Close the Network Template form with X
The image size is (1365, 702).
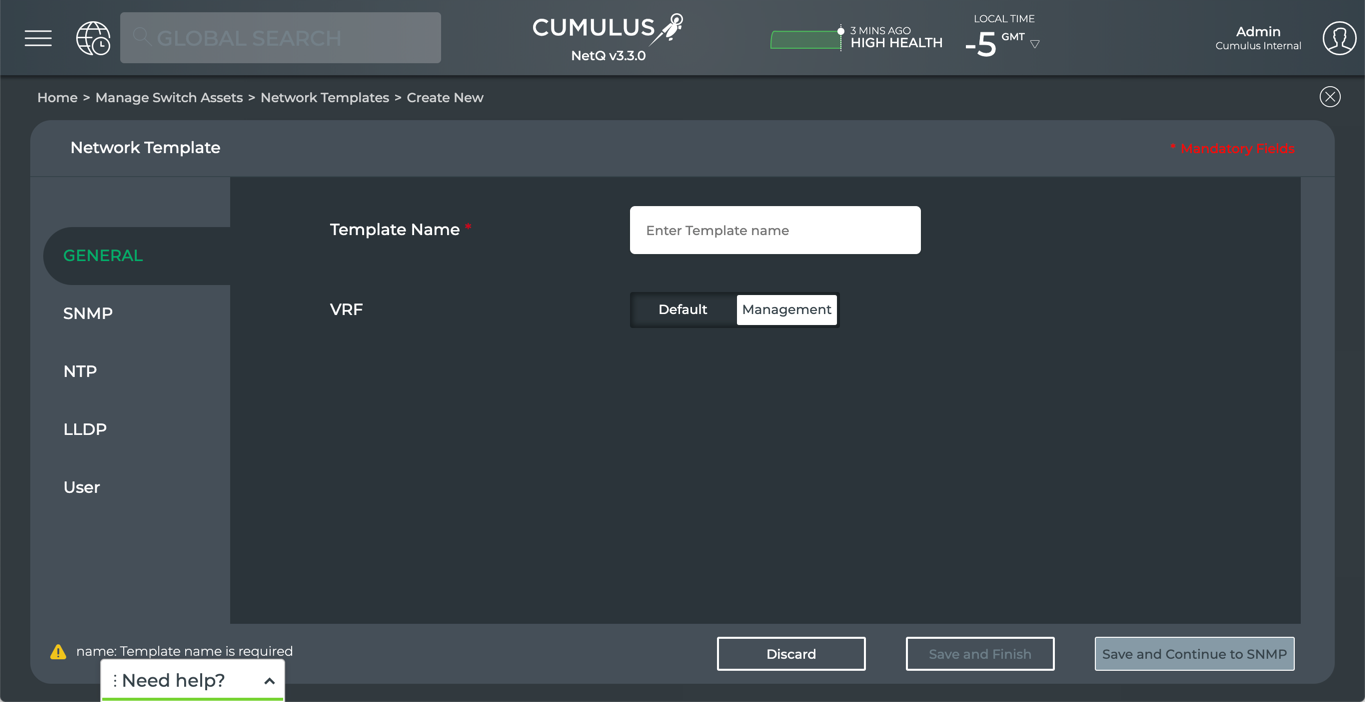pyautogui.click(x=1329, y=97)
